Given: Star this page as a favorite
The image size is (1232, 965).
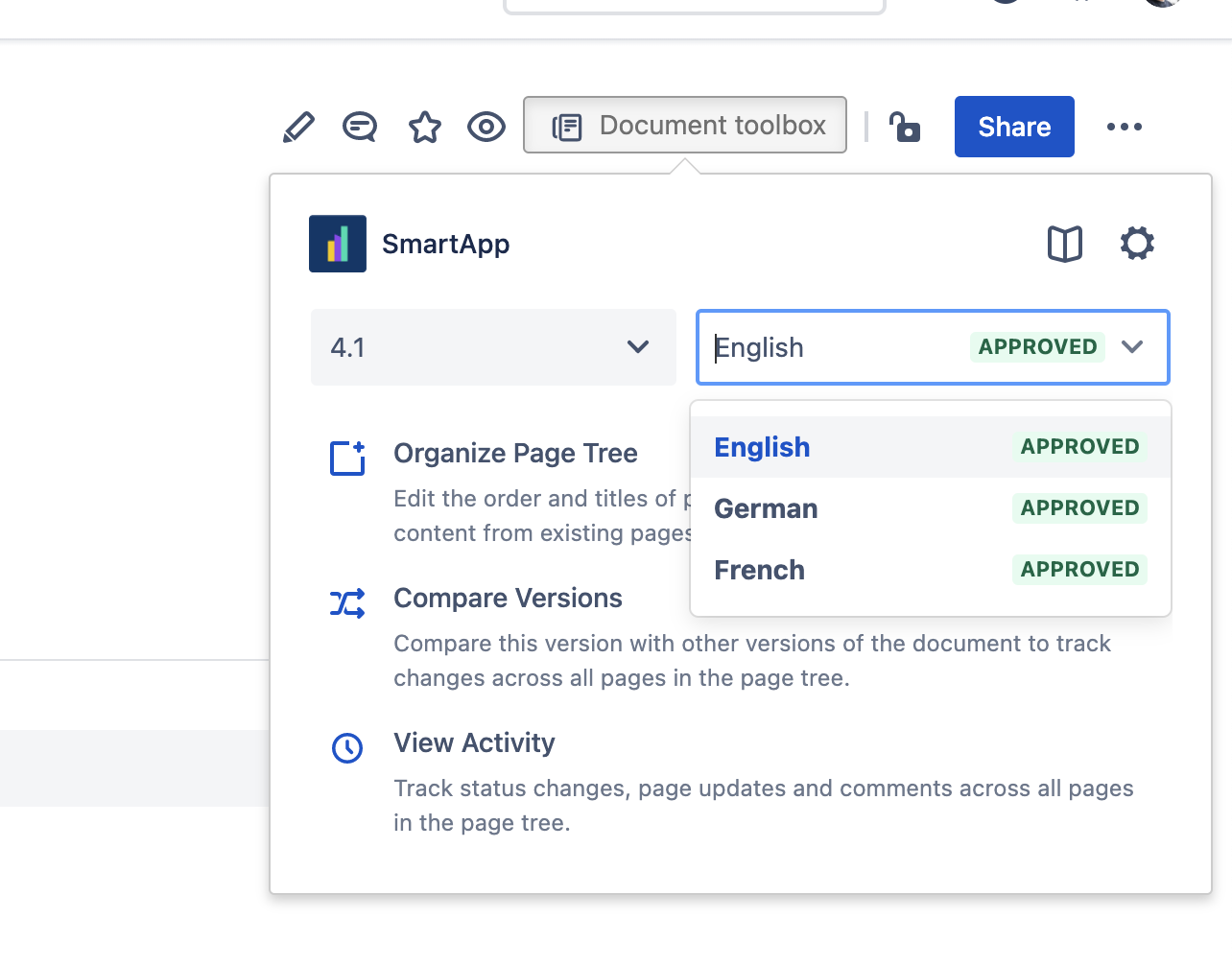Looking at the screenshot, I should (x=424, y=126).
